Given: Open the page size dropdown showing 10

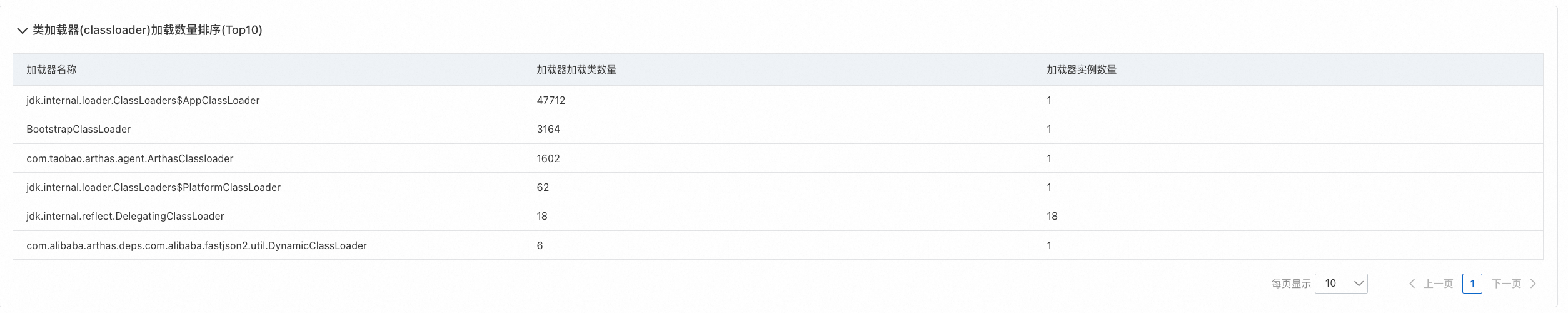Looking at the screenshot, I should click(x=1341, y=284).
